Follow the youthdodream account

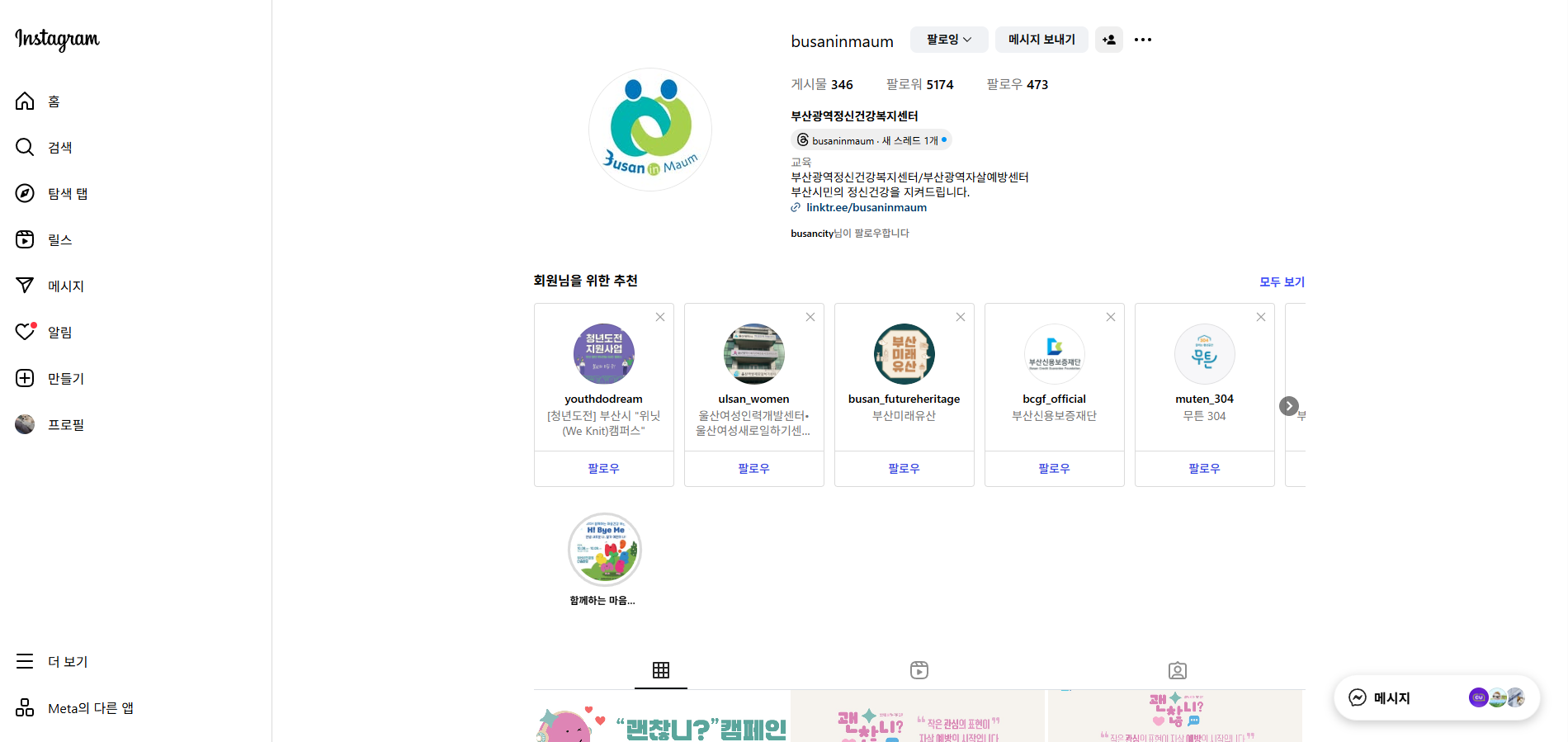603,469
